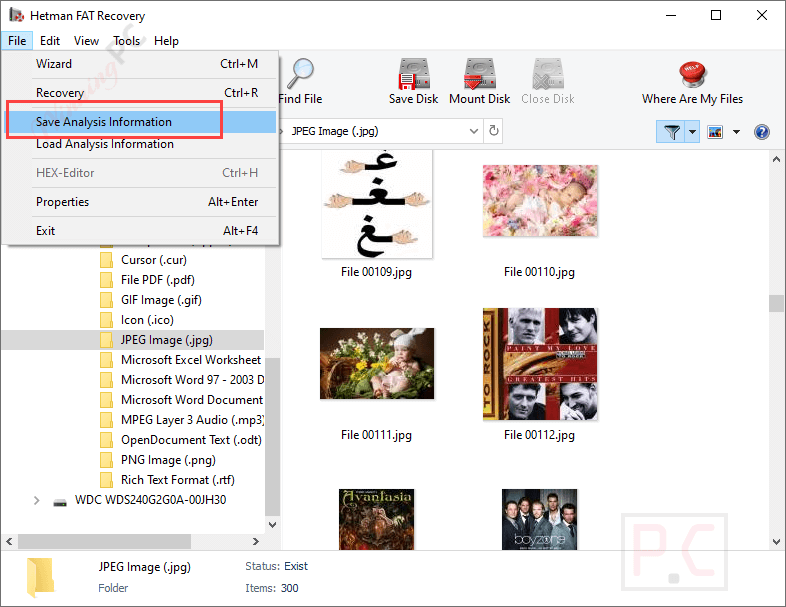Click the tree panel scroll down arrow
This screenshot has height=607, width=786.
coord(272,525)
